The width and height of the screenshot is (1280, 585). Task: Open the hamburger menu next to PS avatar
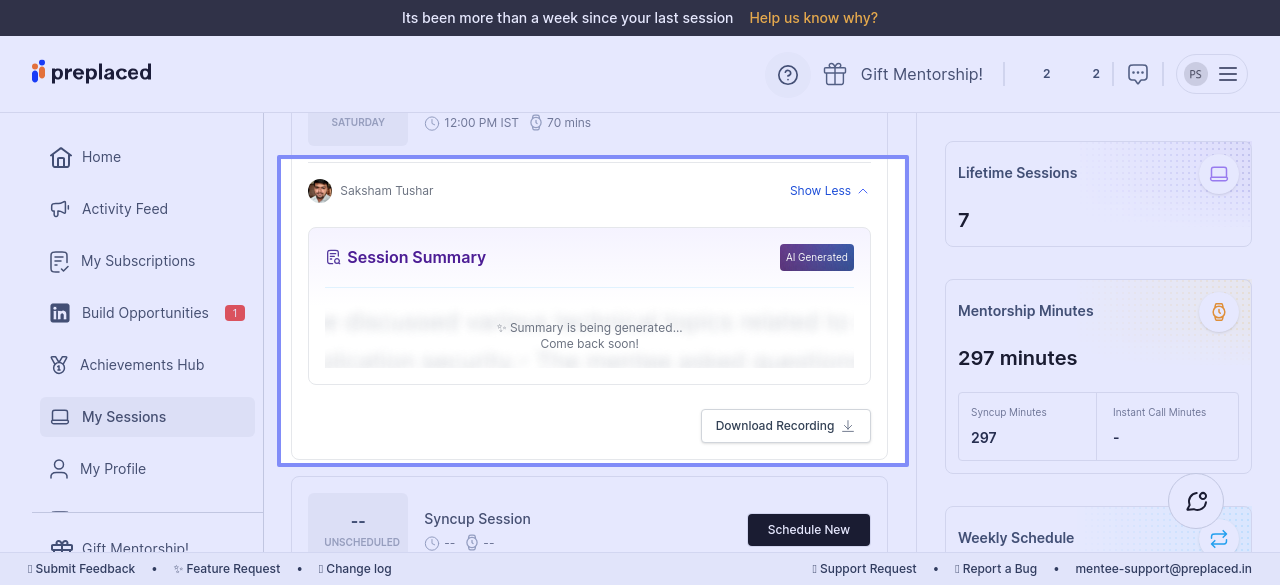click(1228, 74)
